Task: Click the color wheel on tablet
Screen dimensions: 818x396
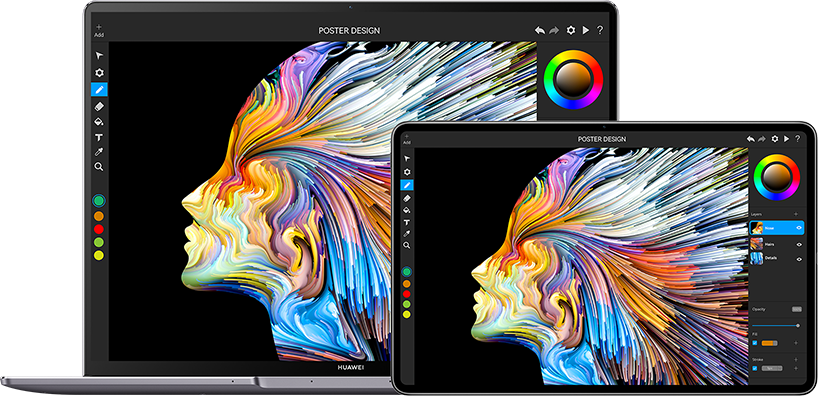Action: coord(777,177)
